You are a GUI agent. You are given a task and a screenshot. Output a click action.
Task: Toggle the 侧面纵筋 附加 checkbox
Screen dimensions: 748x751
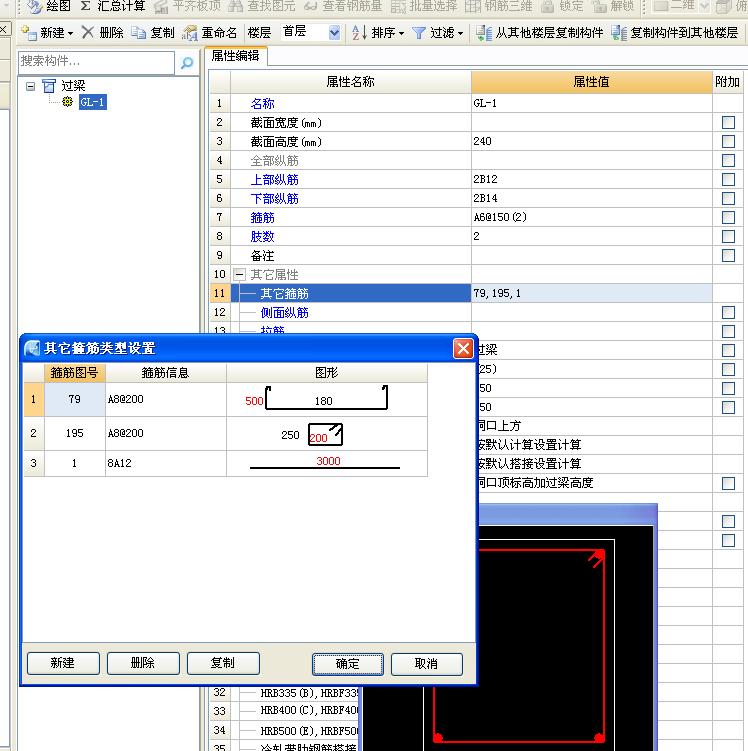(x=728, y=313)
